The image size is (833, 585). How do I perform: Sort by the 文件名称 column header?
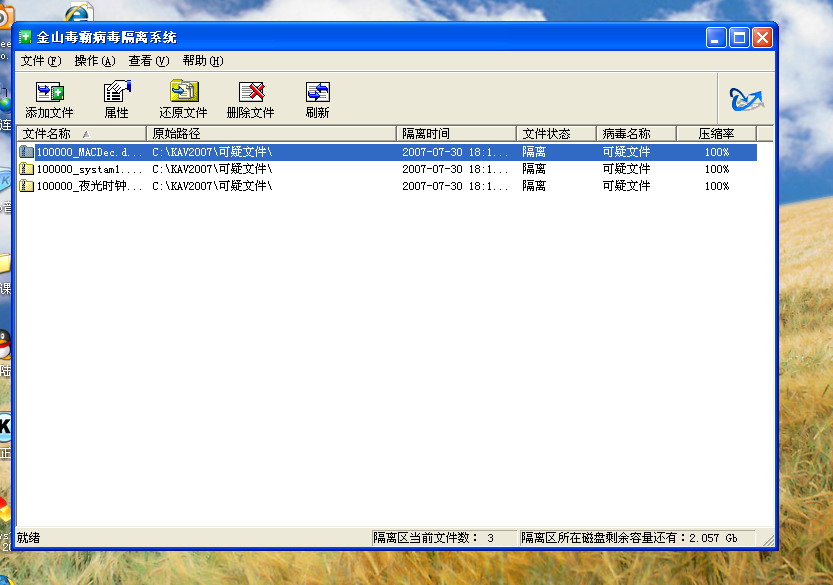[x=82, y=133]
